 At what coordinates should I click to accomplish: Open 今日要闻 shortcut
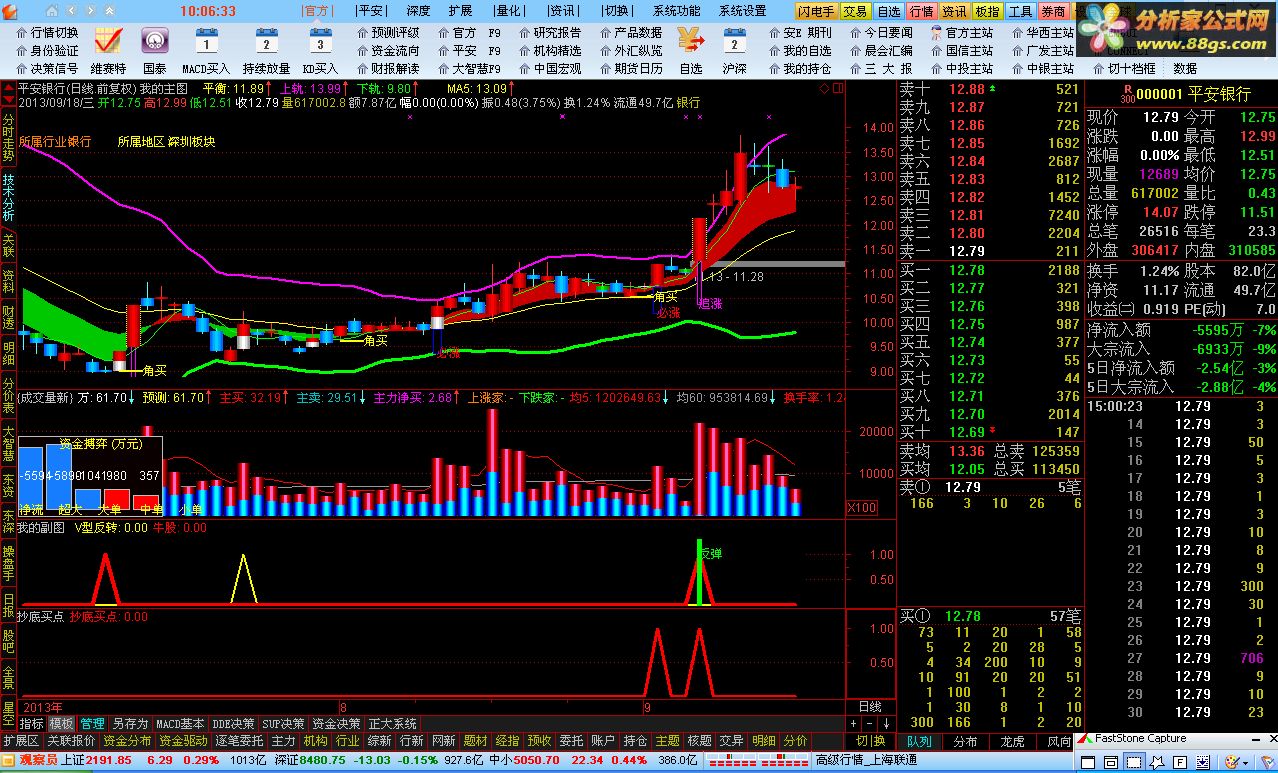click(x=882, y=33)
